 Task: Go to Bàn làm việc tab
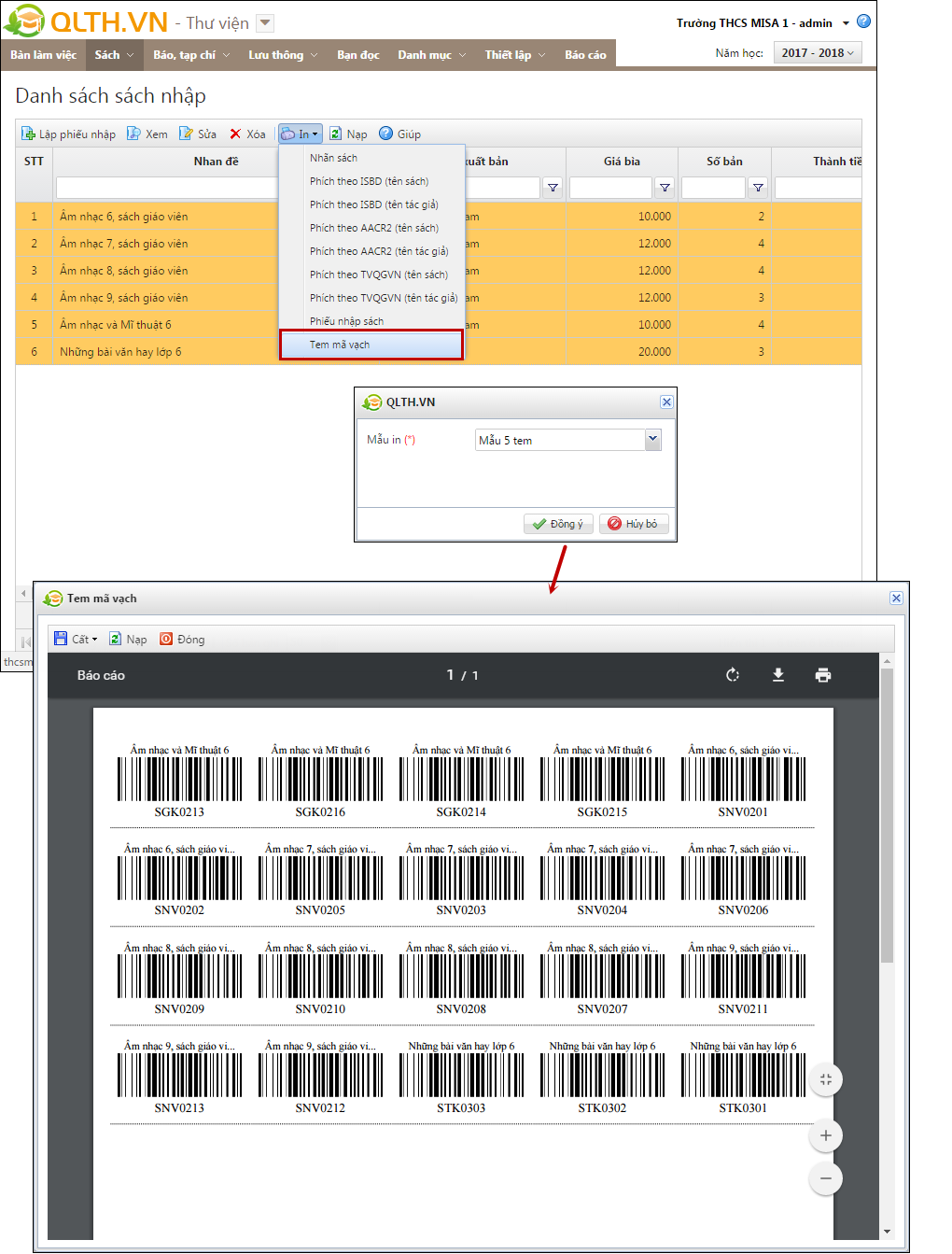tap(43, 54)
